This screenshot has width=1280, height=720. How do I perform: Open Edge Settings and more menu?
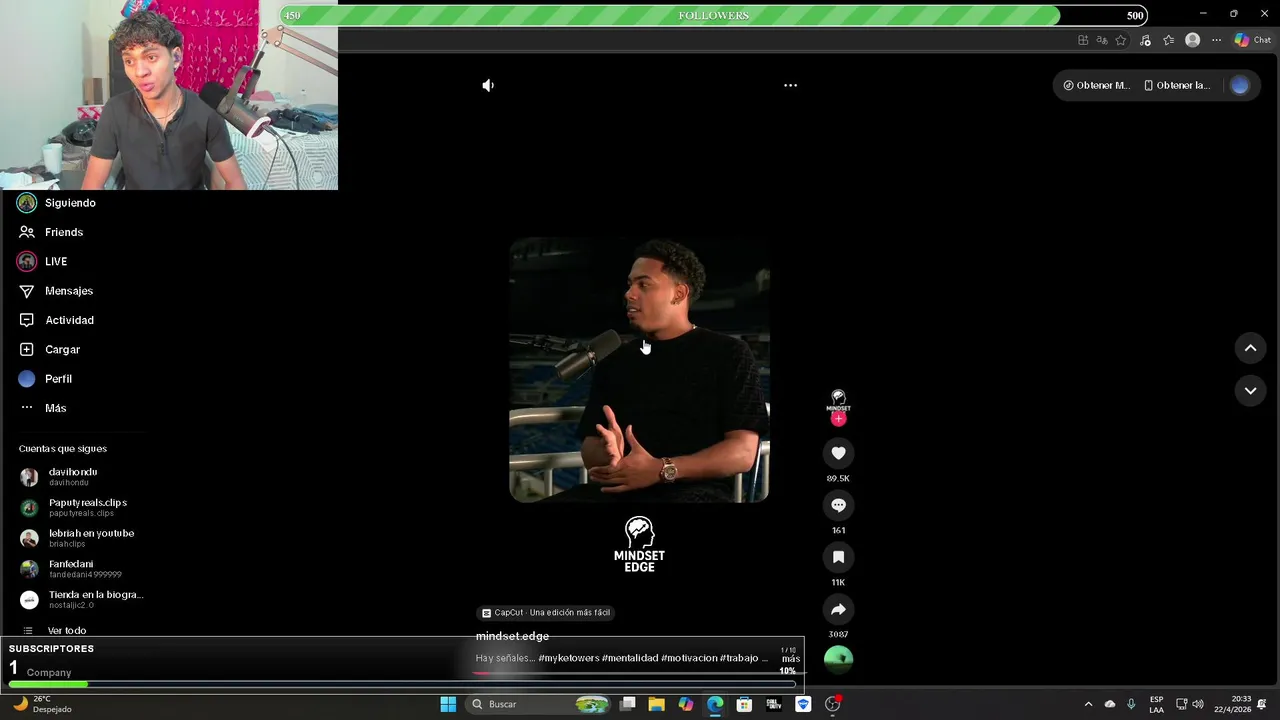(x=1216, y=40)
